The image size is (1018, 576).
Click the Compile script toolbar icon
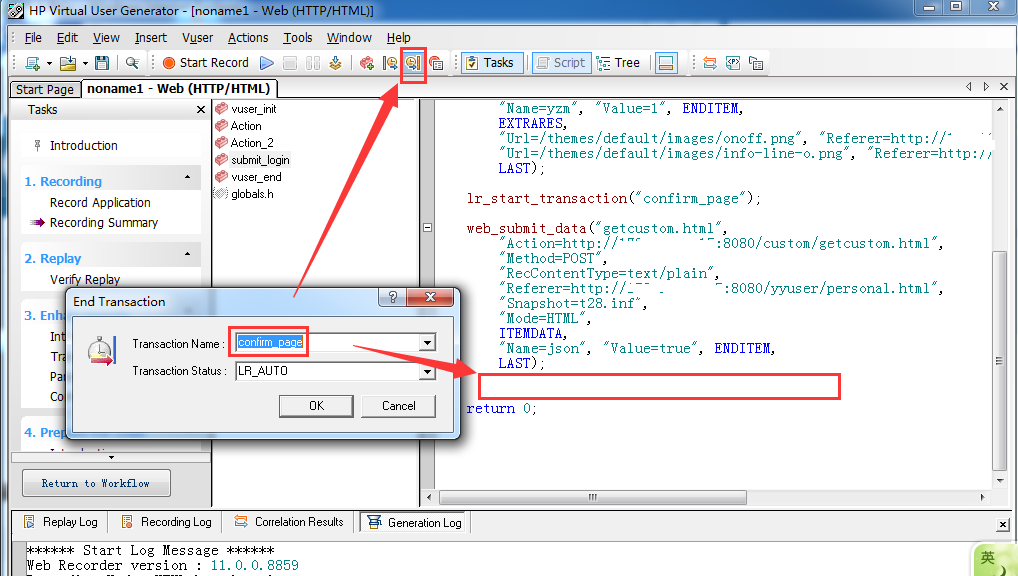[x=336, y=63]
